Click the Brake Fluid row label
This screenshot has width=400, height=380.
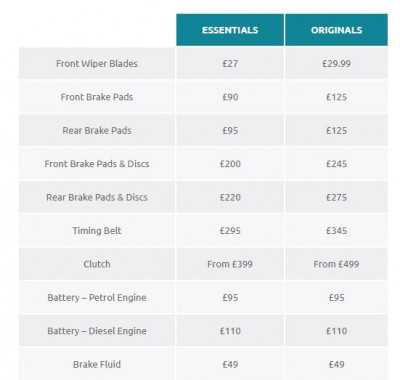tap(97, 364)
